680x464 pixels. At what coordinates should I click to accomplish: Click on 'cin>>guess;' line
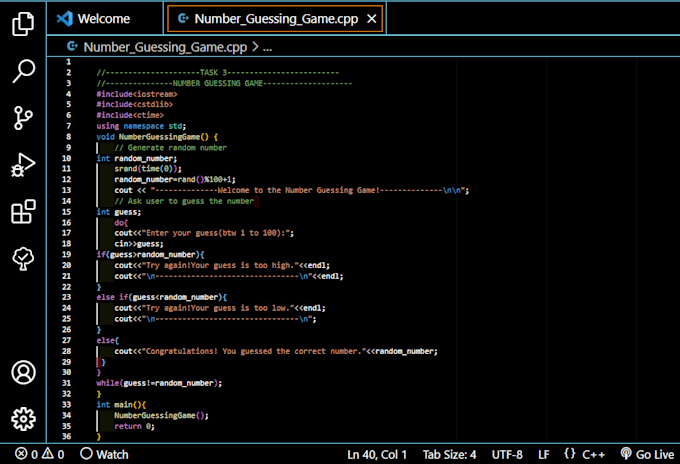[x=139, y=244]
